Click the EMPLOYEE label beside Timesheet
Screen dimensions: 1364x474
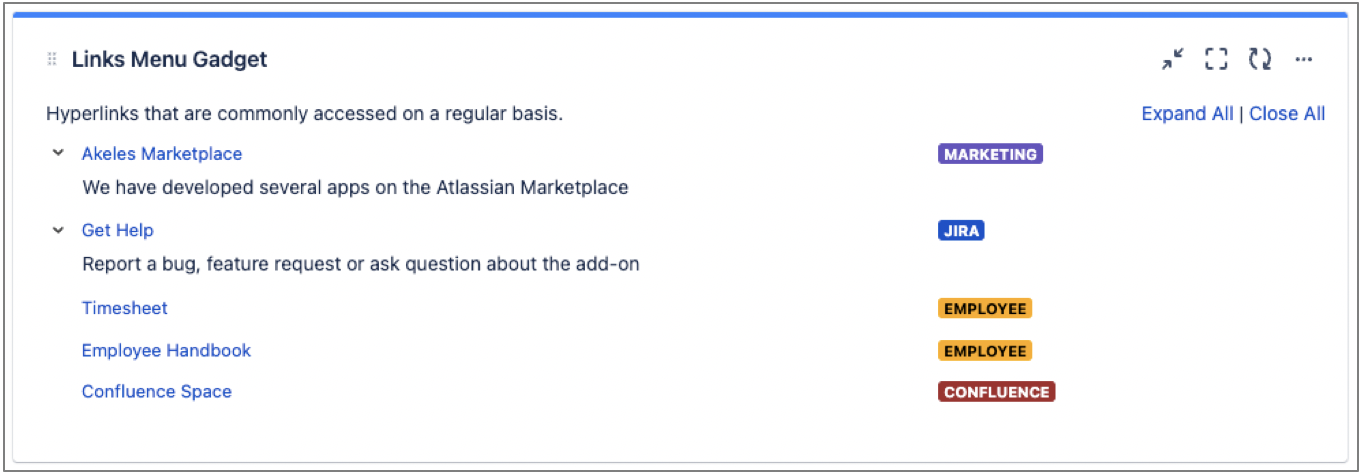point(985,308)
